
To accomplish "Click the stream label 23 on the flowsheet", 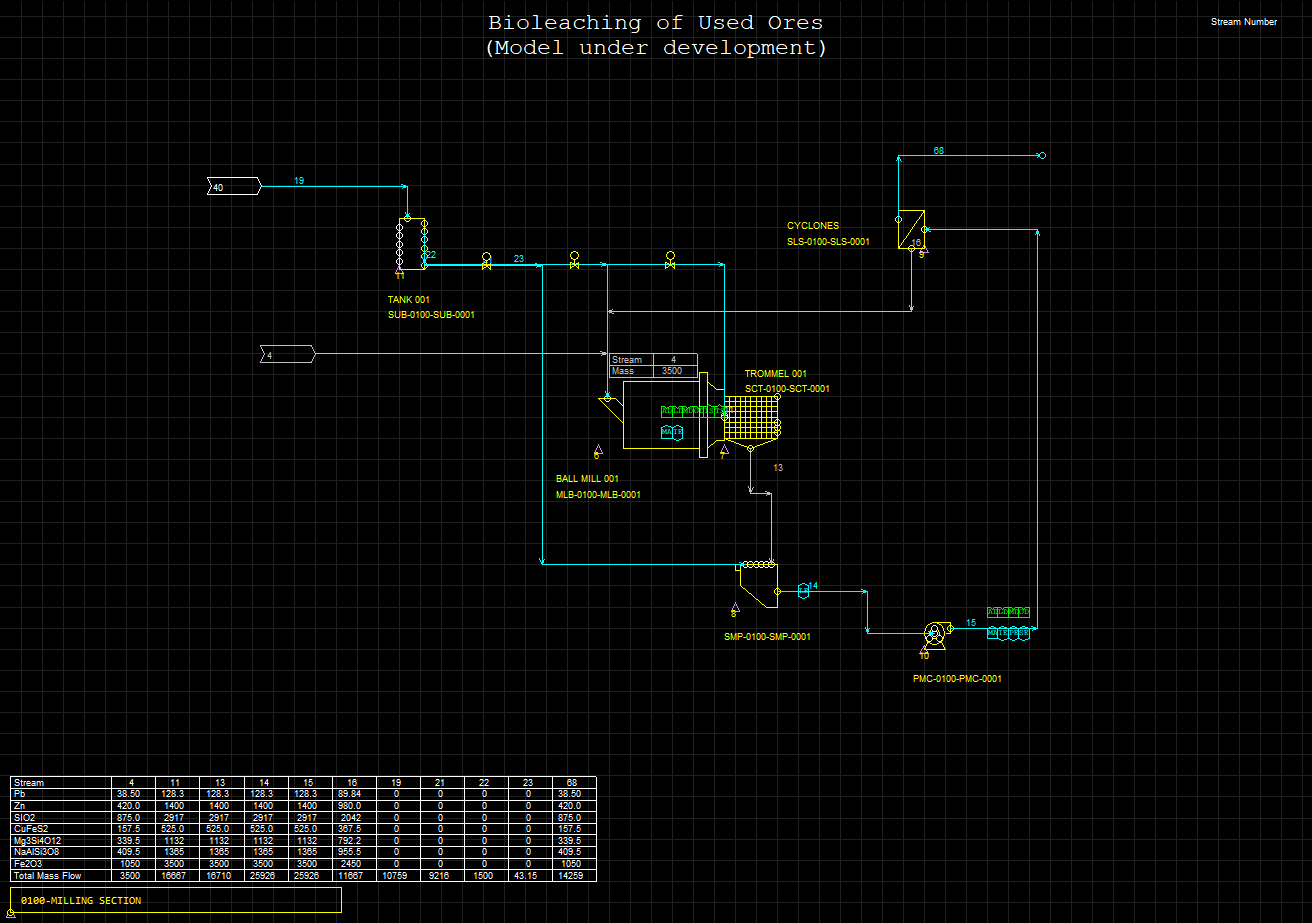I will pos(519,259).
